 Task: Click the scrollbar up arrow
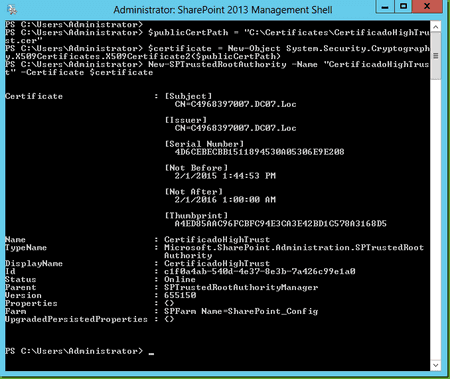435,27
